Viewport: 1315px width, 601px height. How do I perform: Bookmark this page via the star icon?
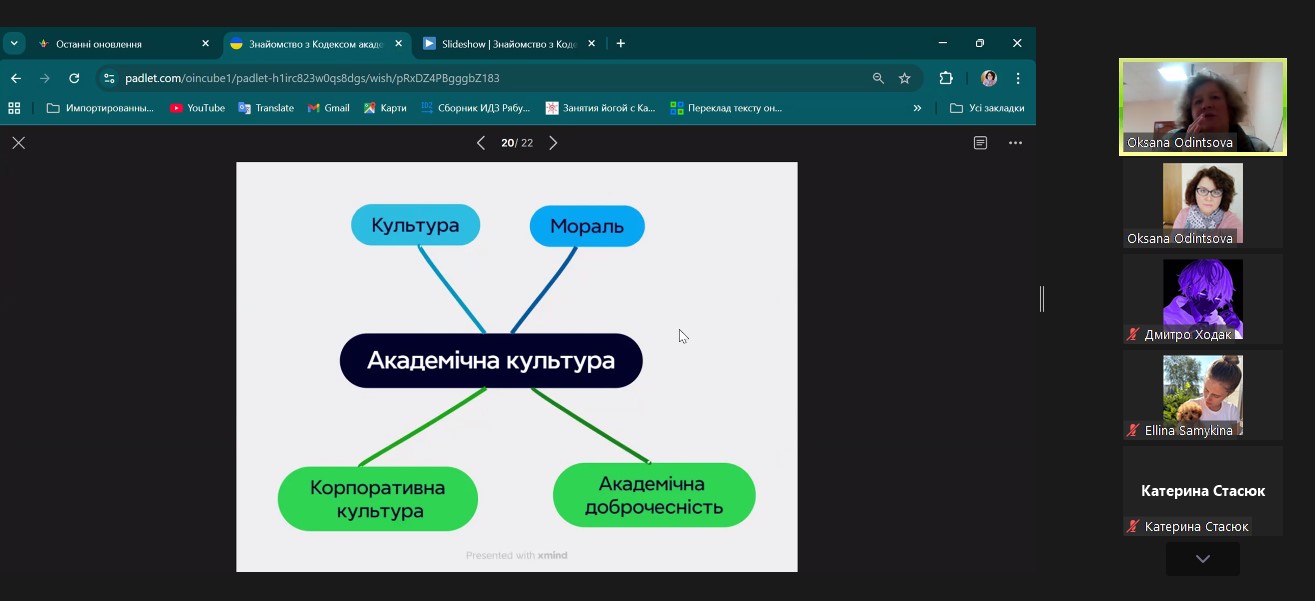click(x=903, y=77)
